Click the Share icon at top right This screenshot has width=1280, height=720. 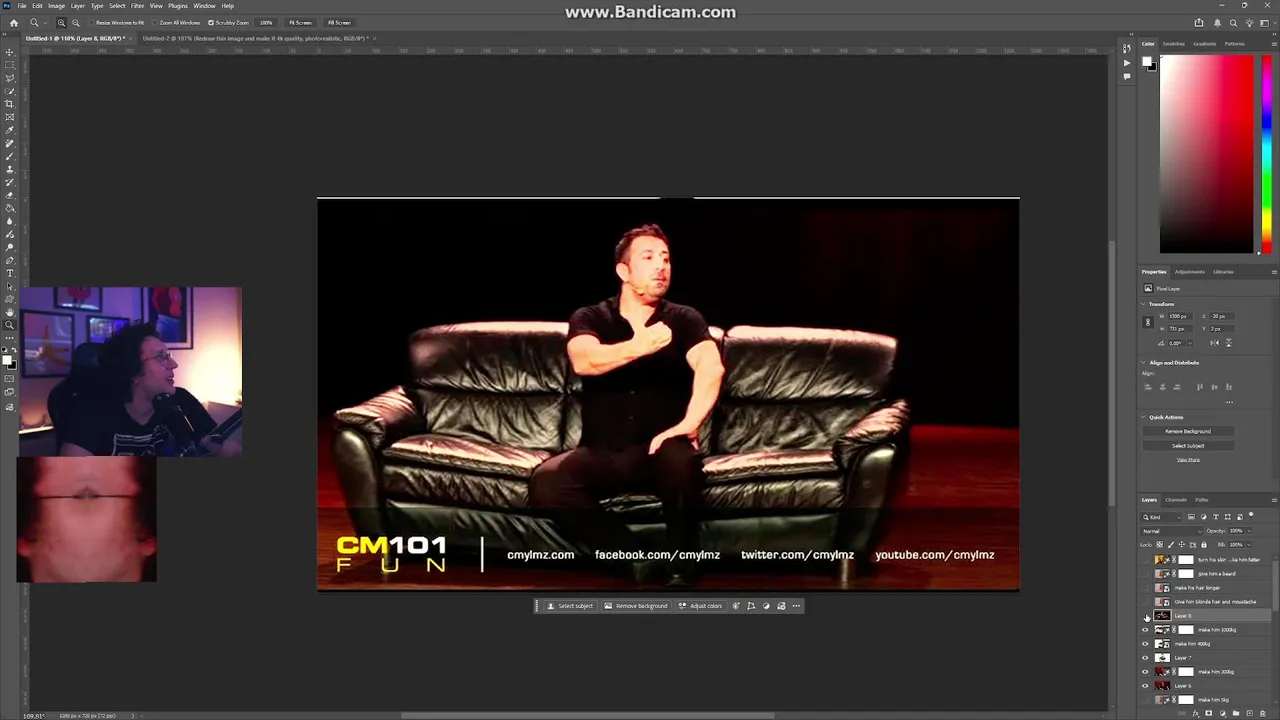click(1199, 22)
